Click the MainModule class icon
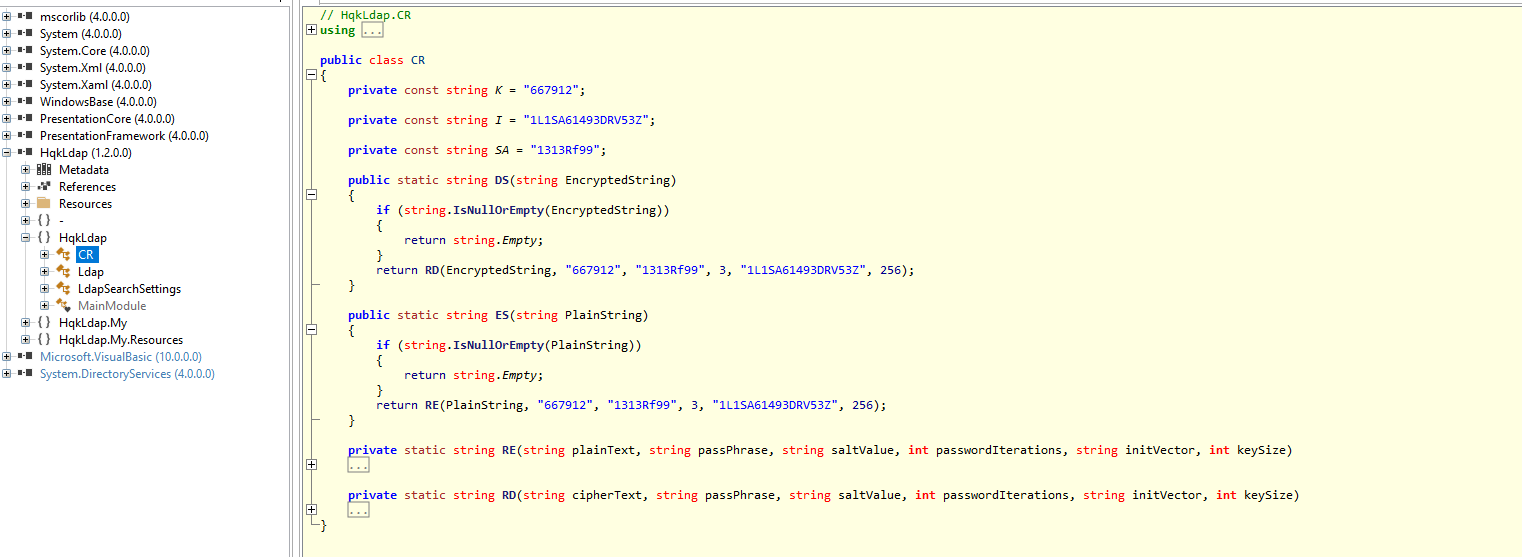 pyautogui.click(x=63, y=306)
